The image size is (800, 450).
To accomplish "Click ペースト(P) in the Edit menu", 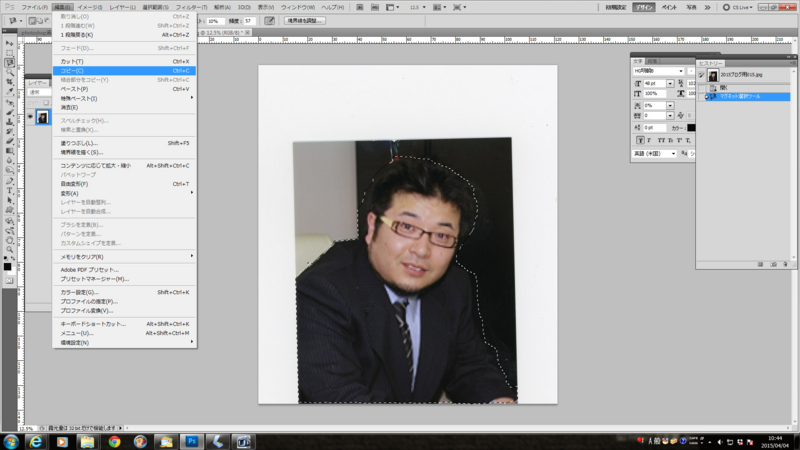I will [124, 89].
